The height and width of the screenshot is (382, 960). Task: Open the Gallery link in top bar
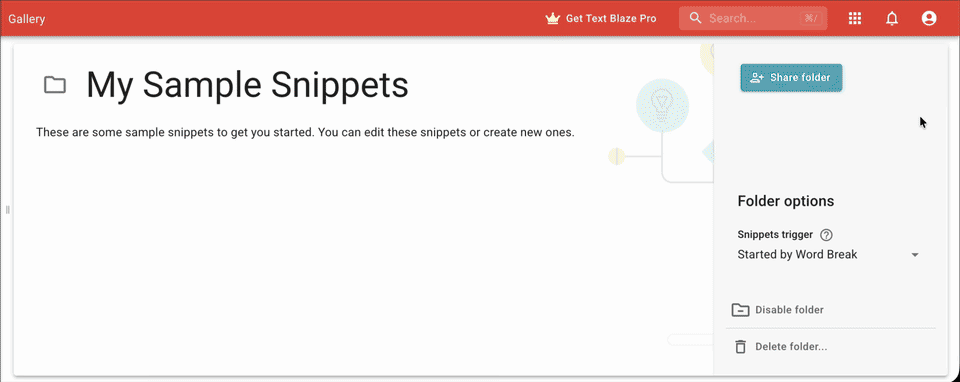click(26, 18)
